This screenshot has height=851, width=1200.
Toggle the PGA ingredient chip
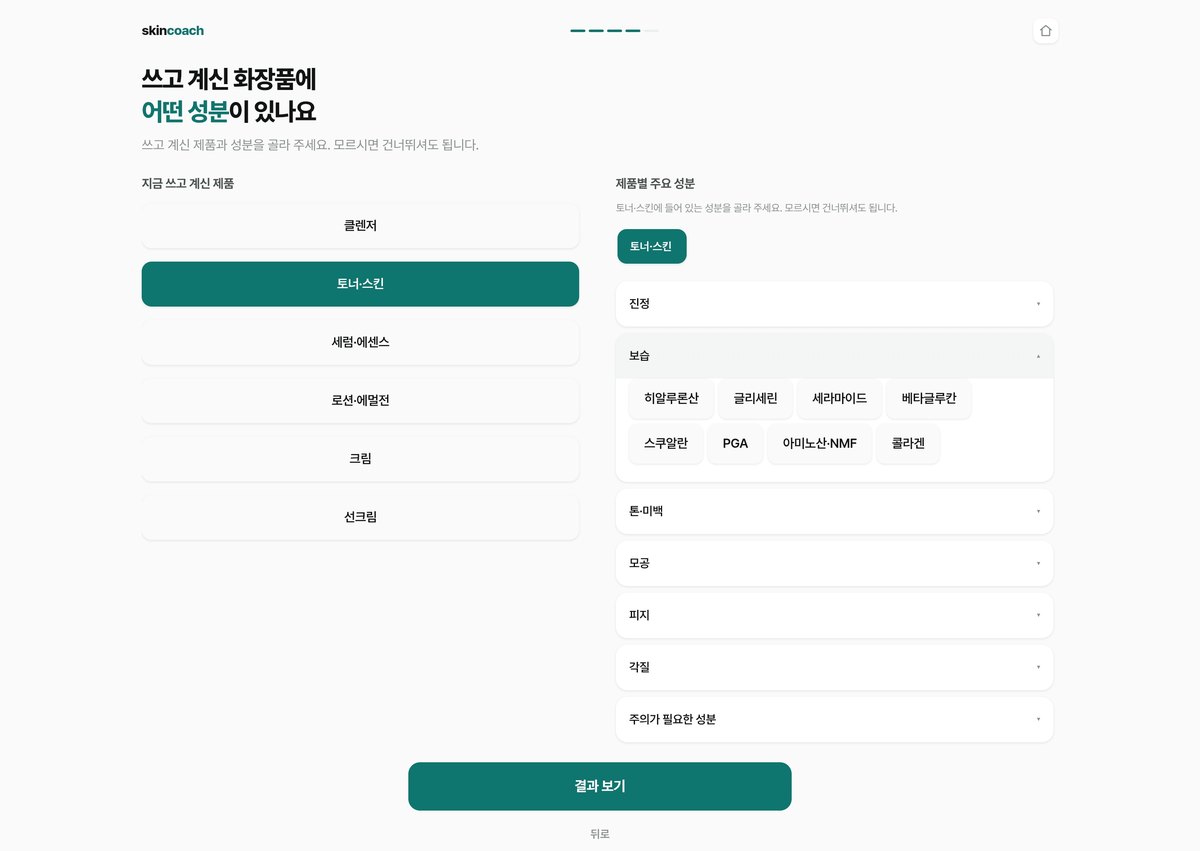735,443
